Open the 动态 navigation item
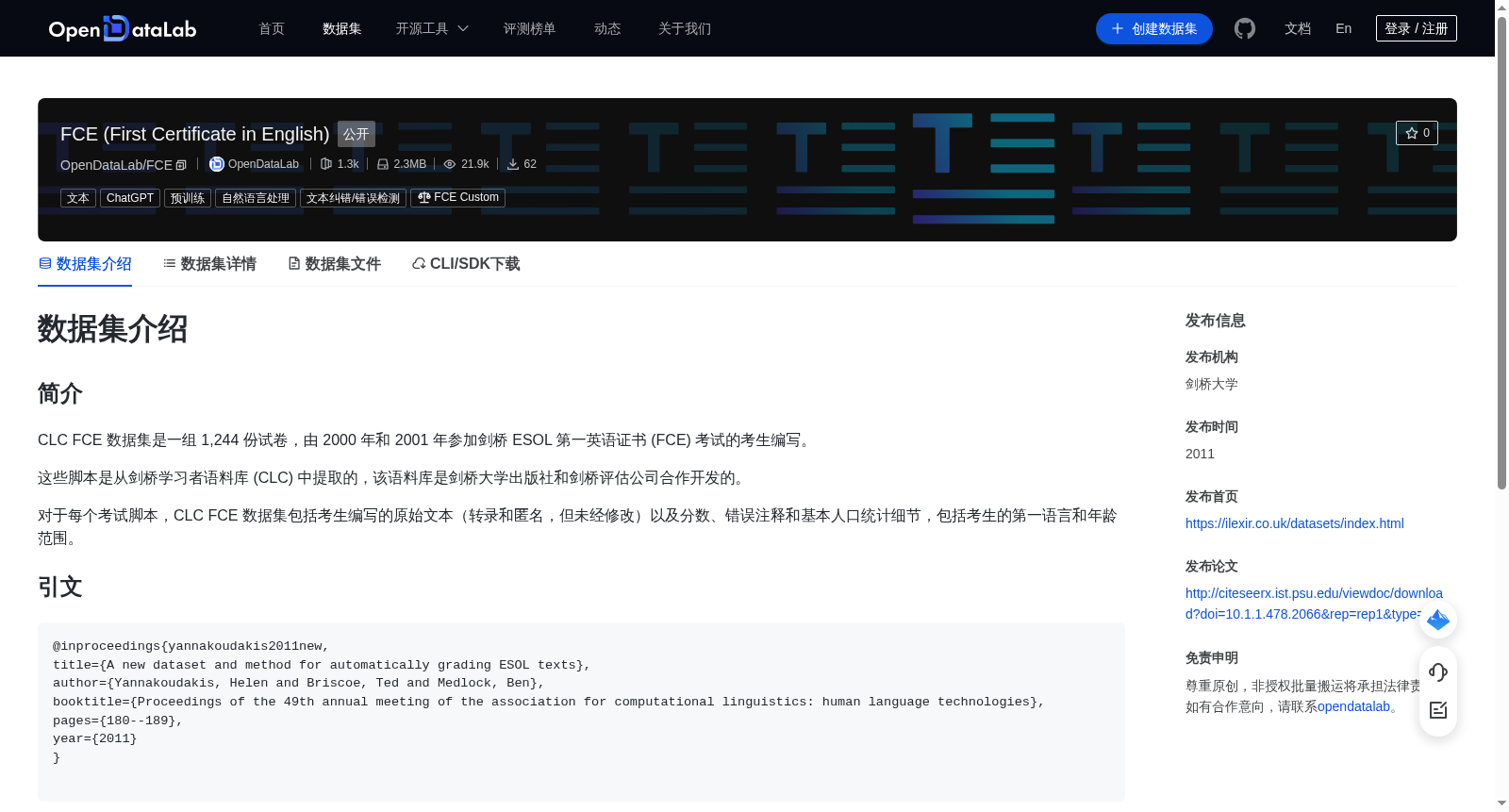 point(607,28)
